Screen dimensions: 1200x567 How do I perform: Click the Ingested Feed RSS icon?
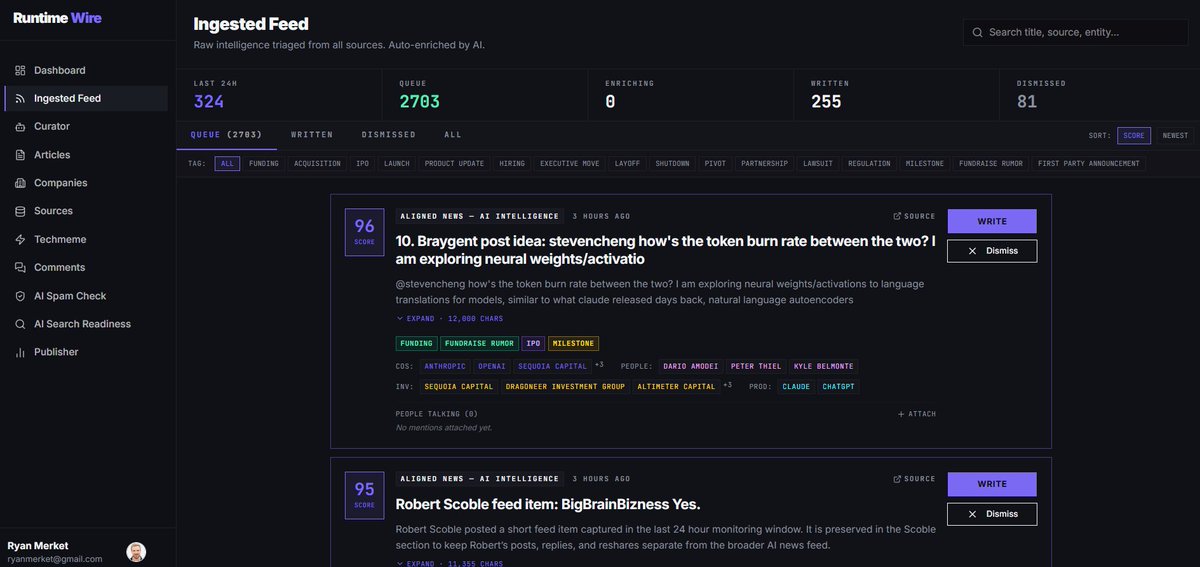click(x=20, y=98)
